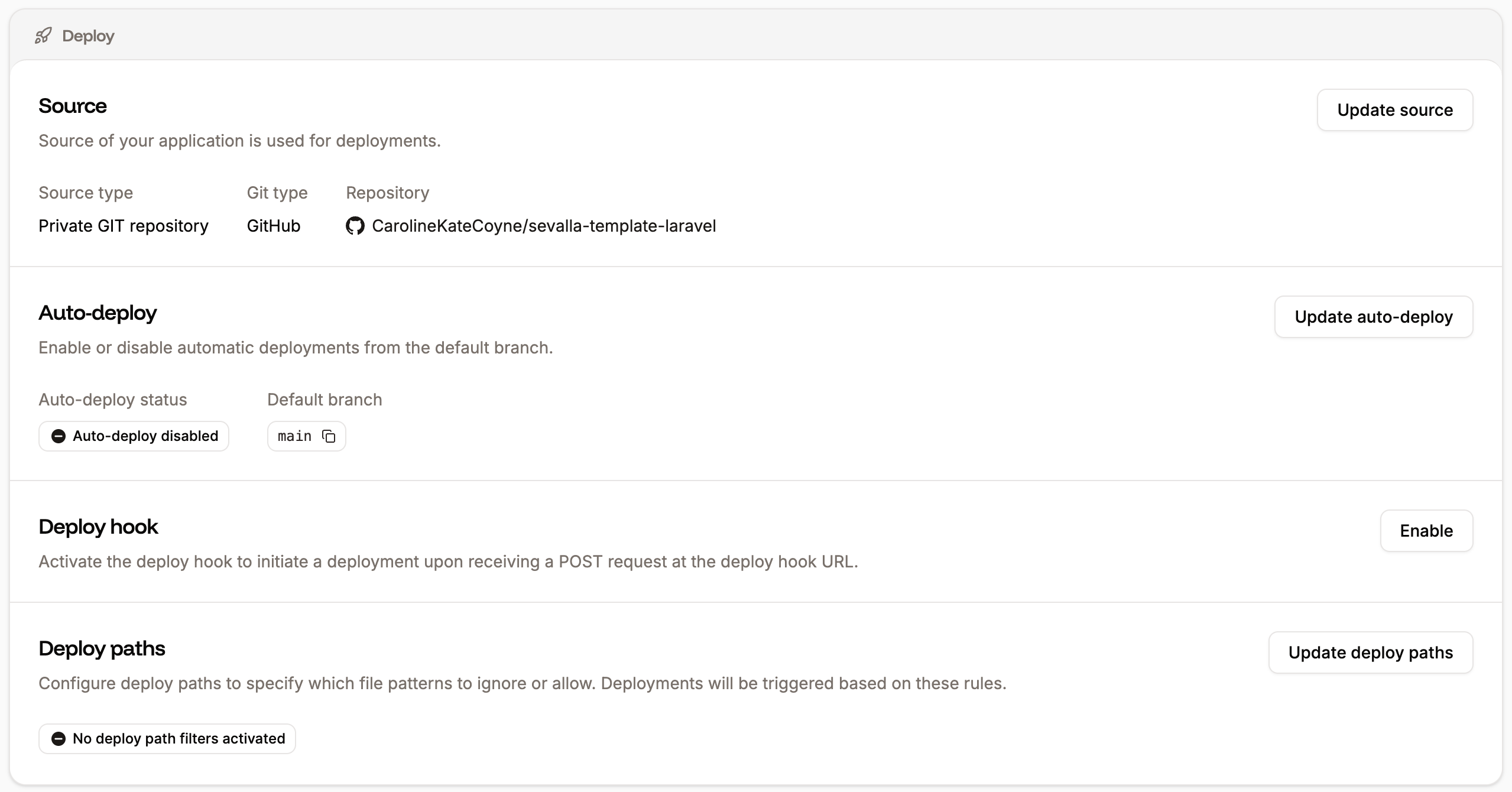Click the Deploy header title
The image size is (1512, 792).
click(x=87, y=35)
